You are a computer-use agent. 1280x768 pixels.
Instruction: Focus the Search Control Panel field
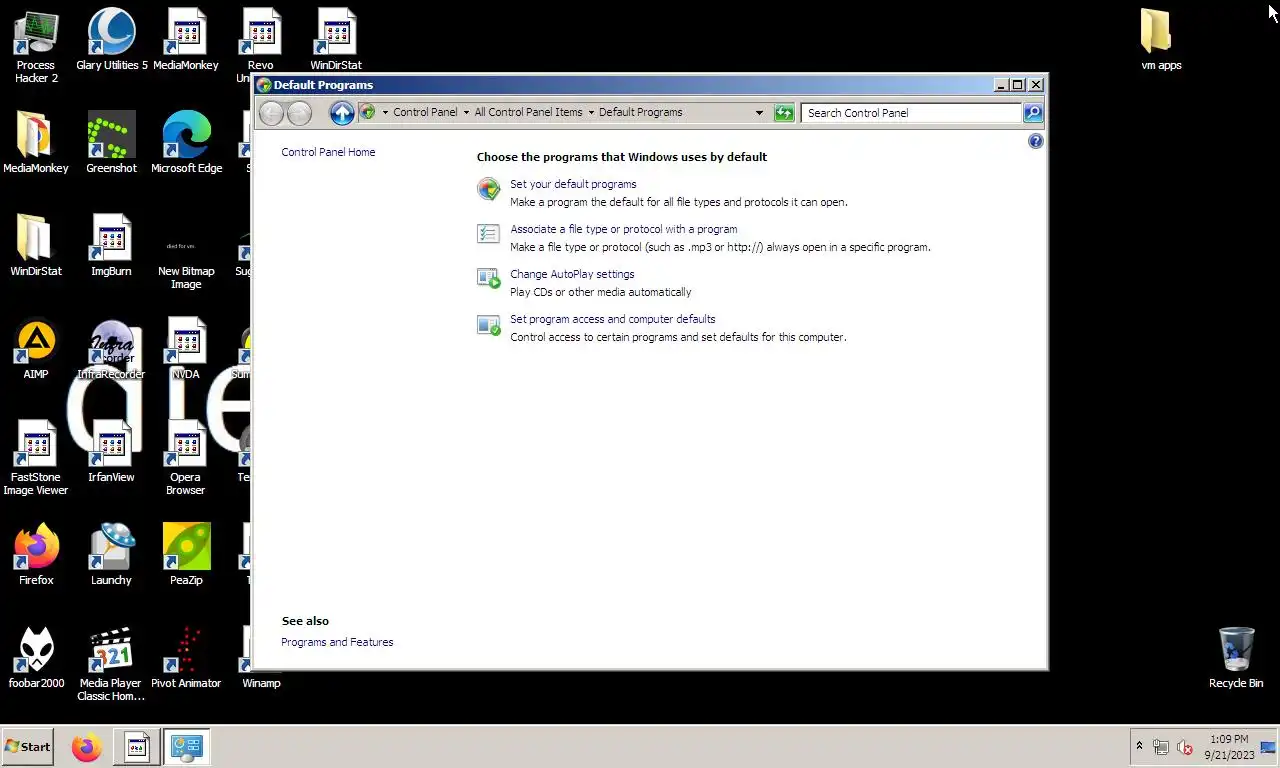pyautogui.click(x=911, y=113)
